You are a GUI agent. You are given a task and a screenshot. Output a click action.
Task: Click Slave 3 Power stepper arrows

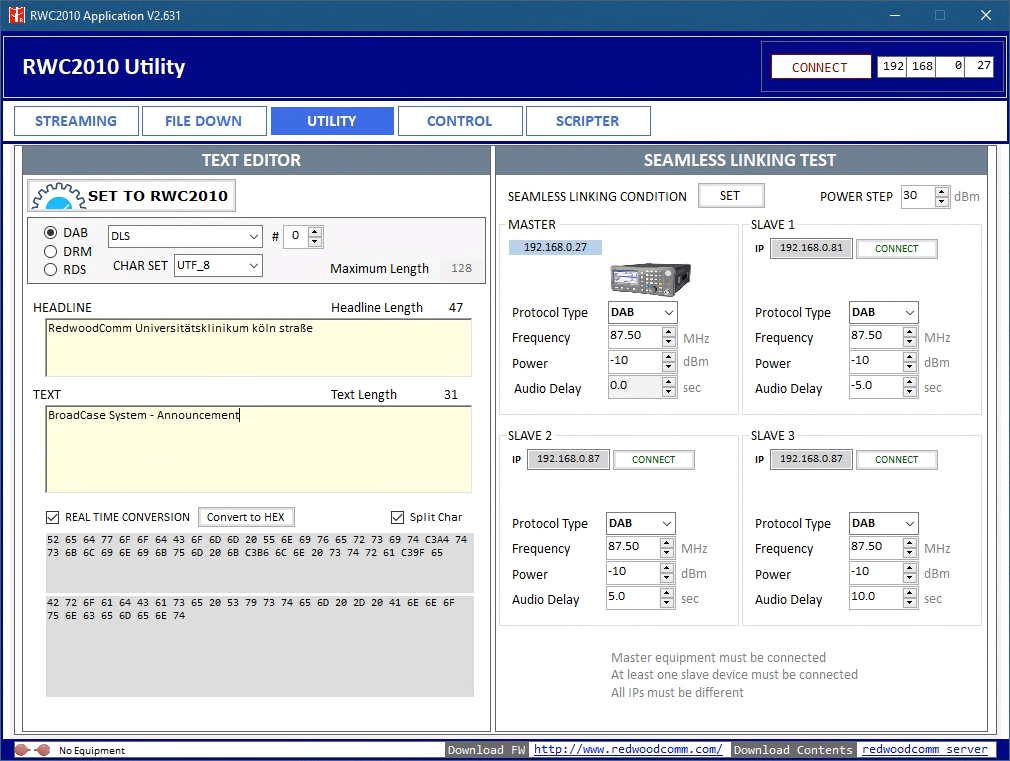(x=910, y=572)
